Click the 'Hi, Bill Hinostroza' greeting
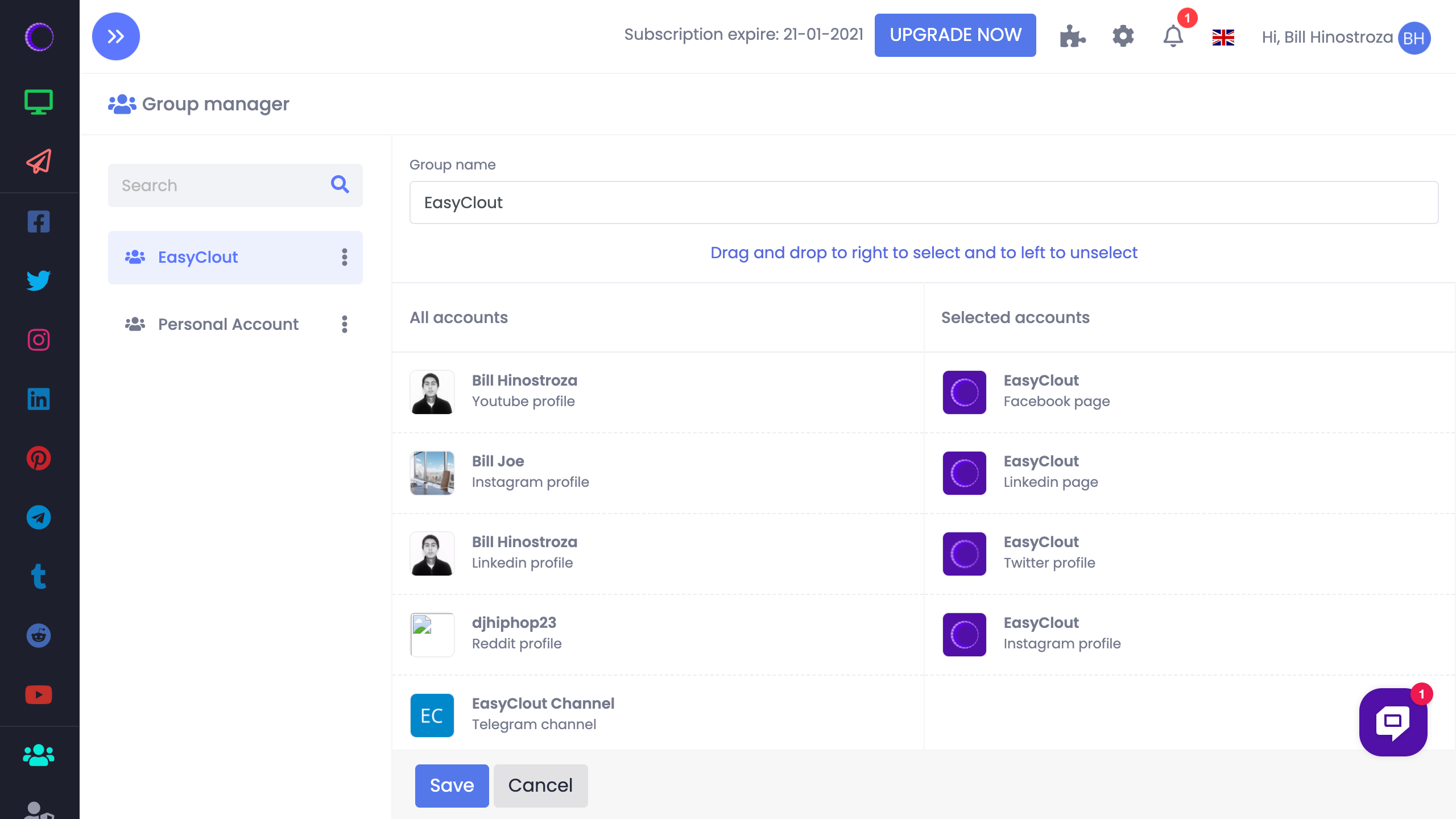 click(x=1327, y=38)
